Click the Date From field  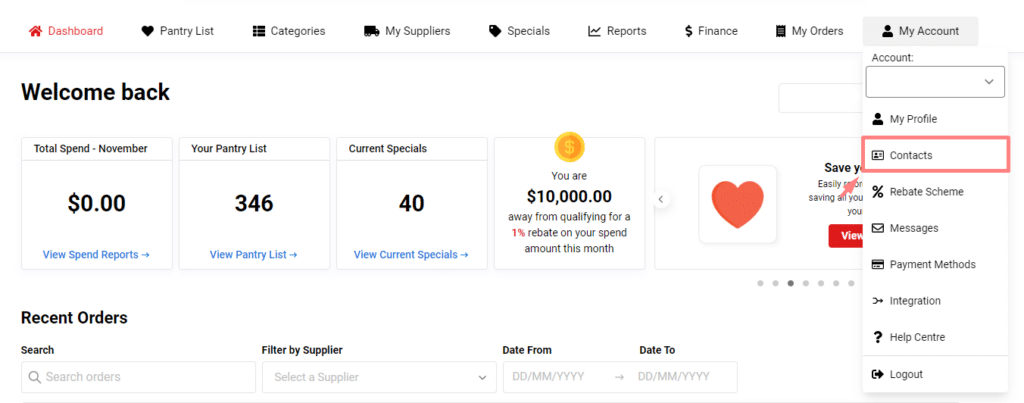pyautogui.click(x=555, y=377)
